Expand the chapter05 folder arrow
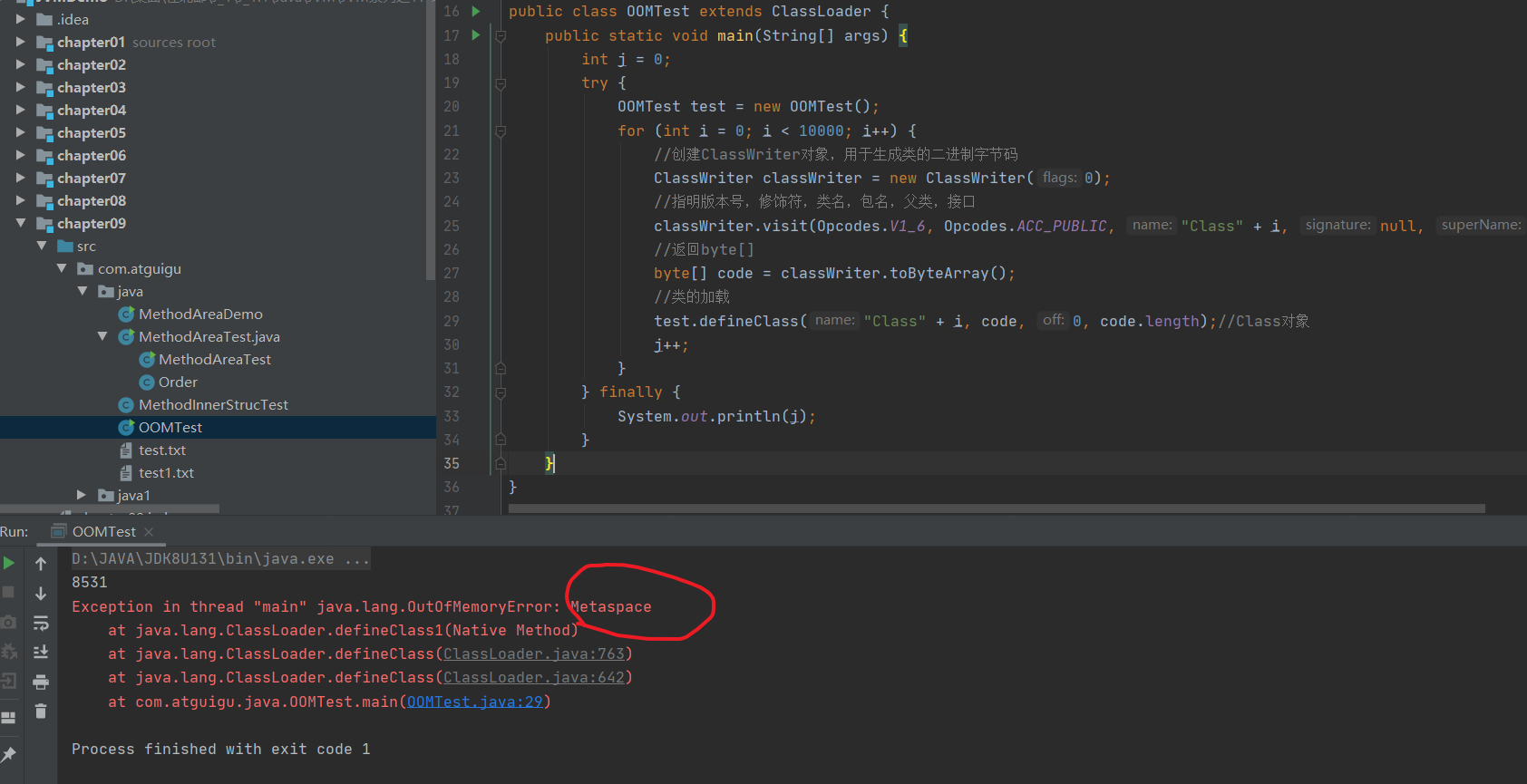The image size is (1527, 784). point(21,132)
